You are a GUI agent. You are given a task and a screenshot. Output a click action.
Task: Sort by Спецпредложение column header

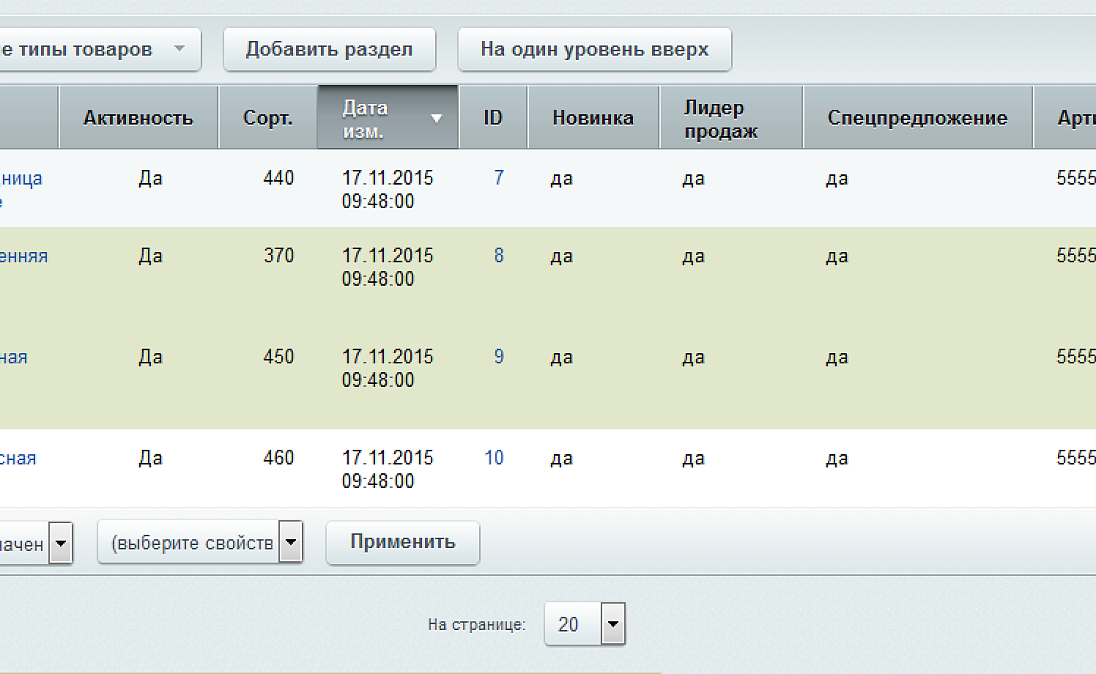click(917, 118)
